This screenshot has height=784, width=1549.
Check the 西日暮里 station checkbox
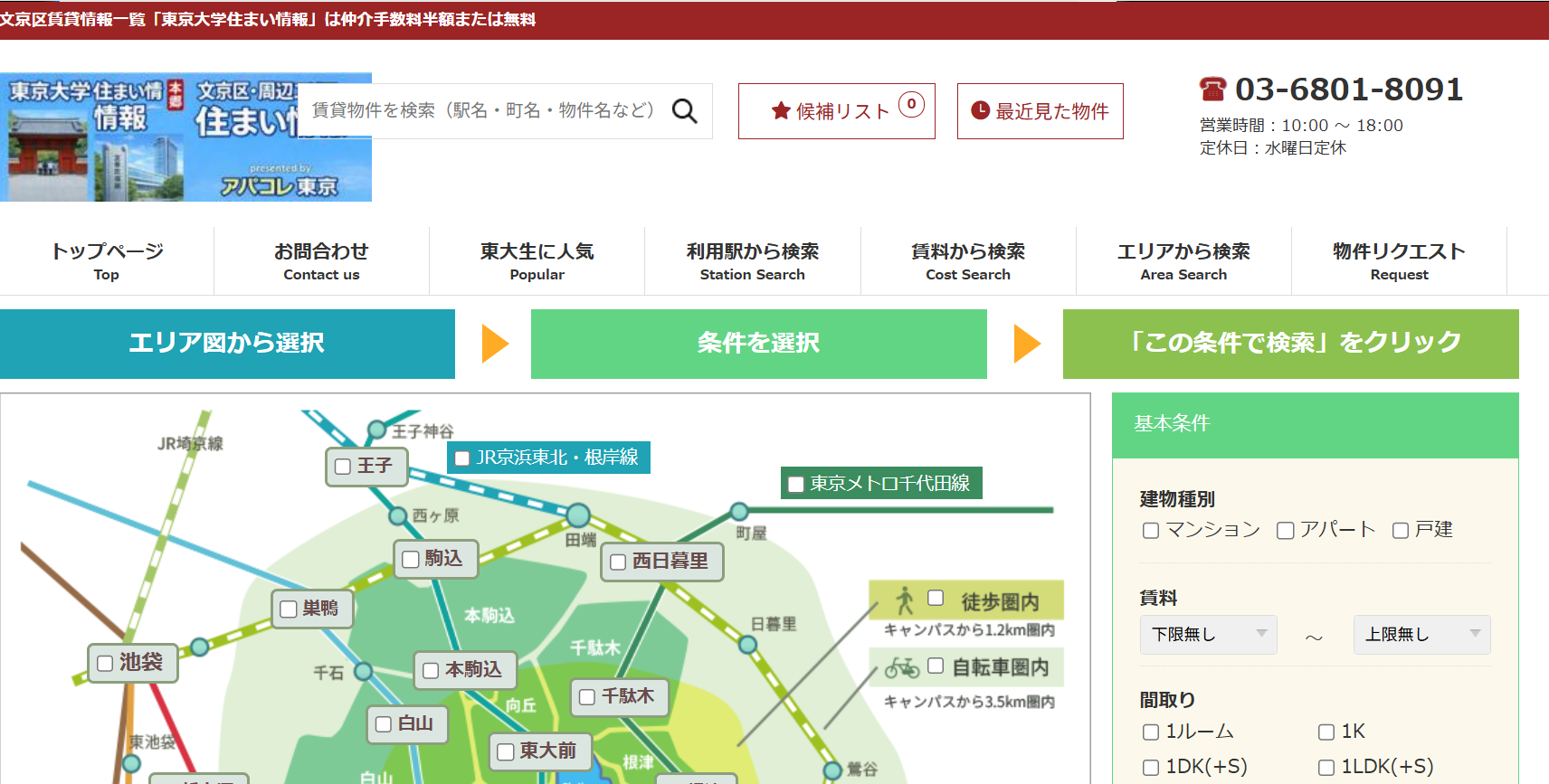[618, 562]
